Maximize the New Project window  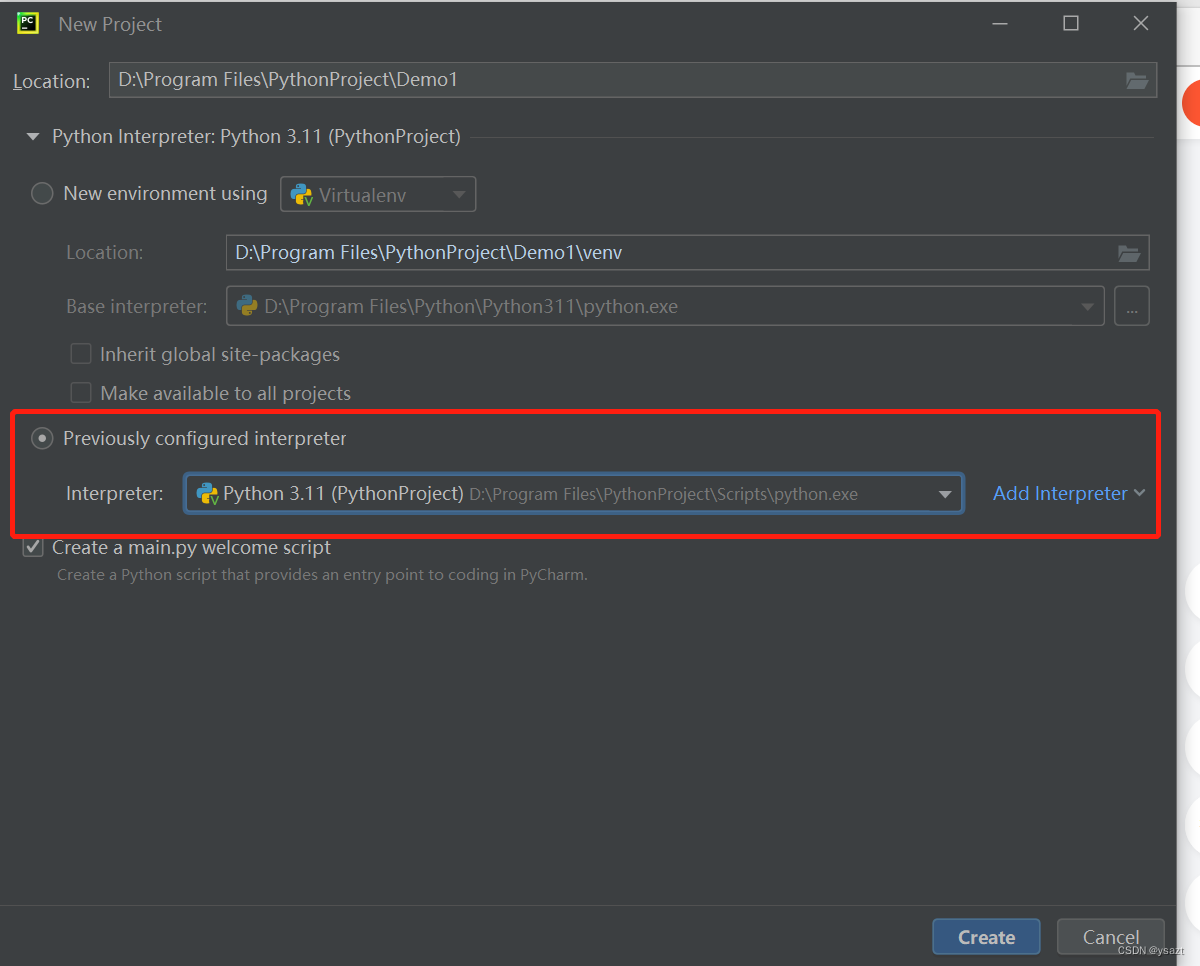(1071, 23)
